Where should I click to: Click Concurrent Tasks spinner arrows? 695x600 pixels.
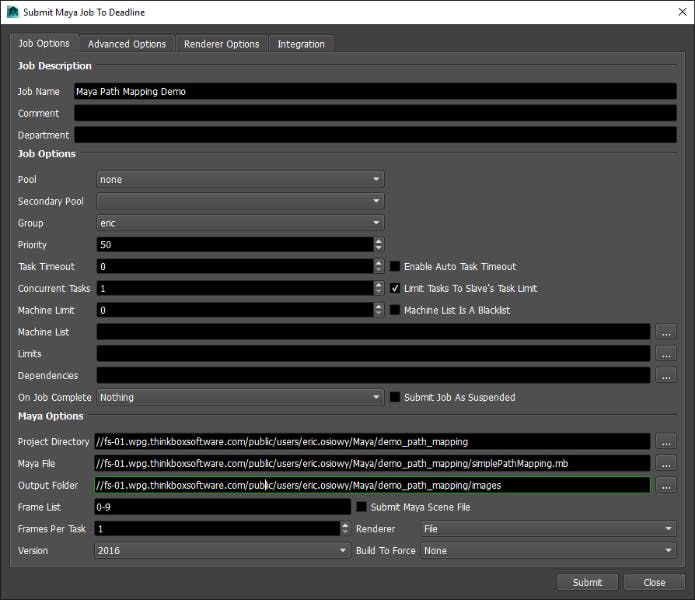pyautogui.click(x=379, y=288)
